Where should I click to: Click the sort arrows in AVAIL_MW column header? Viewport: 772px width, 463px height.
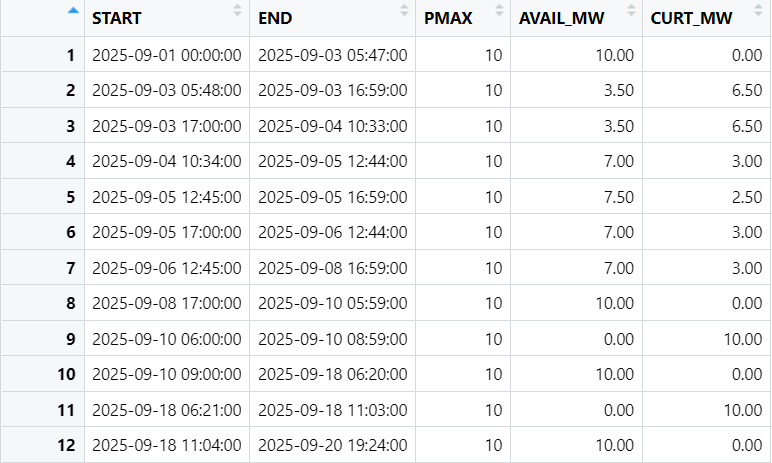pyautogui.click(x=630, y=10)
